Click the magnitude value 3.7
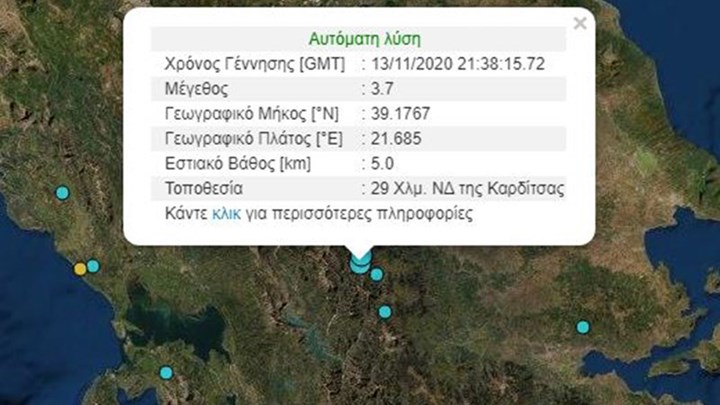 click(382, 89)
